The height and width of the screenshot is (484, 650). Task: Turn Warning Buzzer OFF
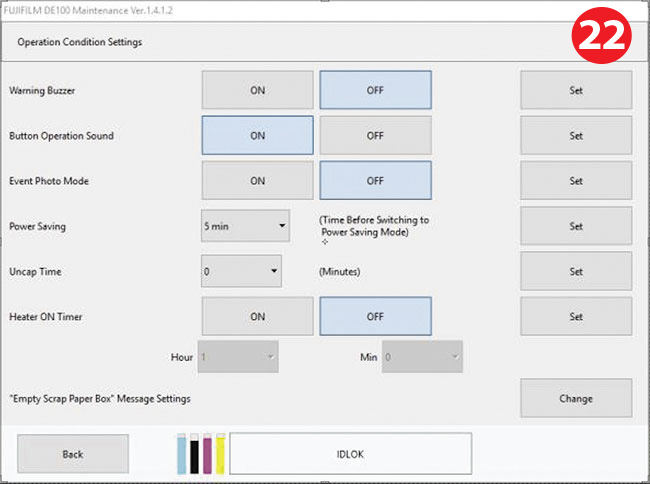point(375,90)
